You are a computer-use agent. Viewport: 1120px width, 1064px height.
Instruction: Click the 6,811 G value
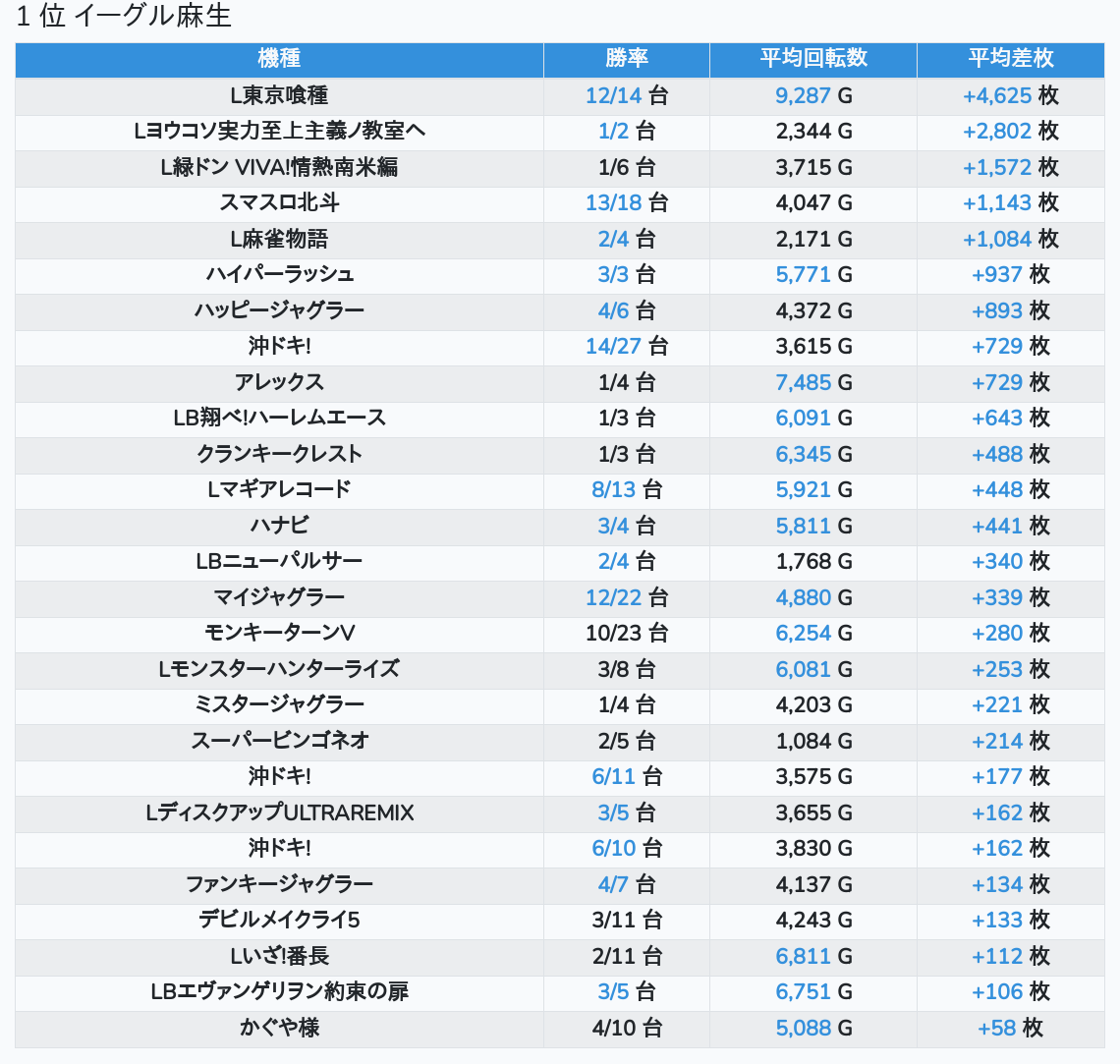point(813,957)
